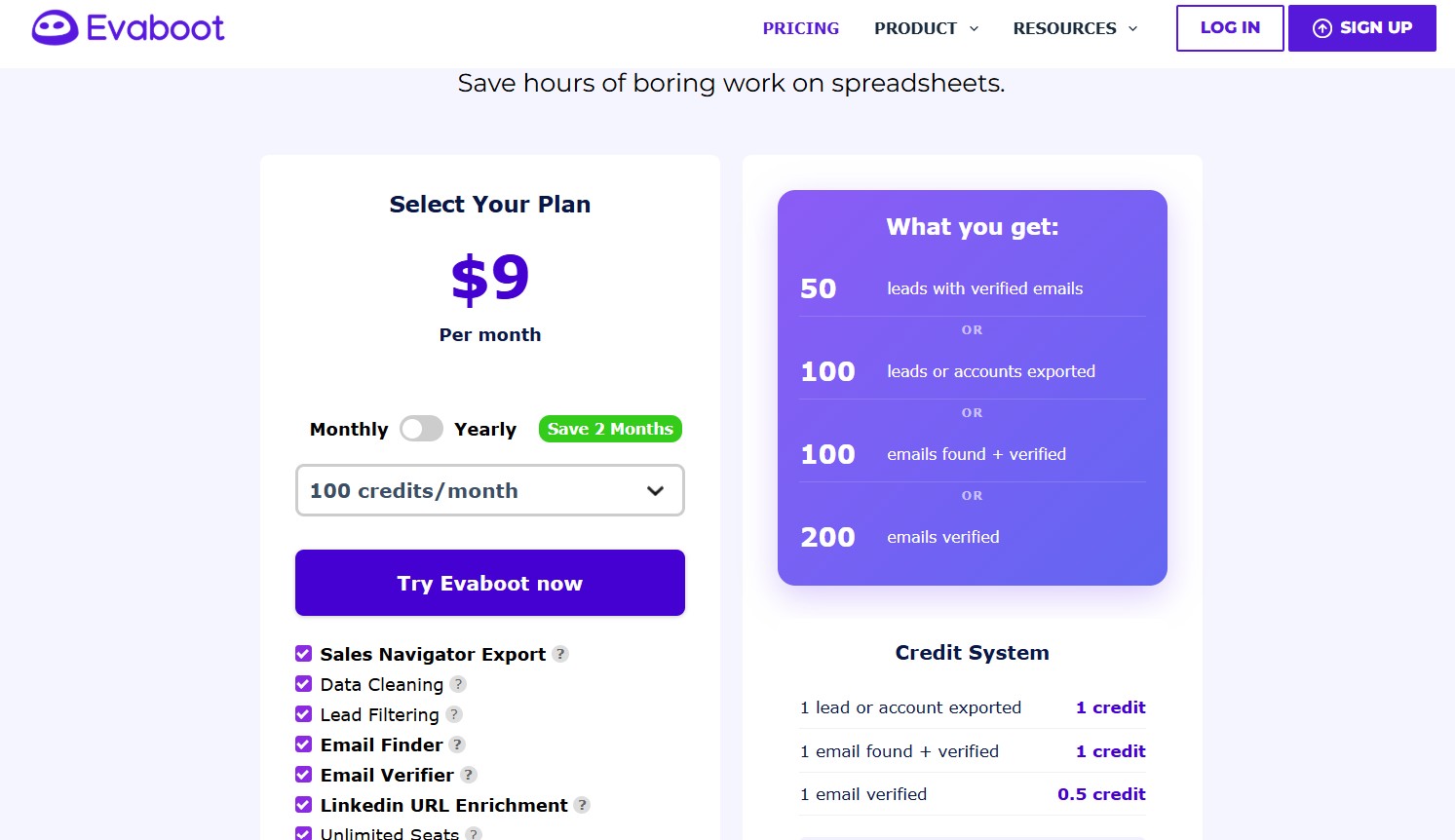Image resolution: width=1455 pixels, height=840 pixels.
Task: Click the Email Verifier question mark icon
Action: click(470, 775)
